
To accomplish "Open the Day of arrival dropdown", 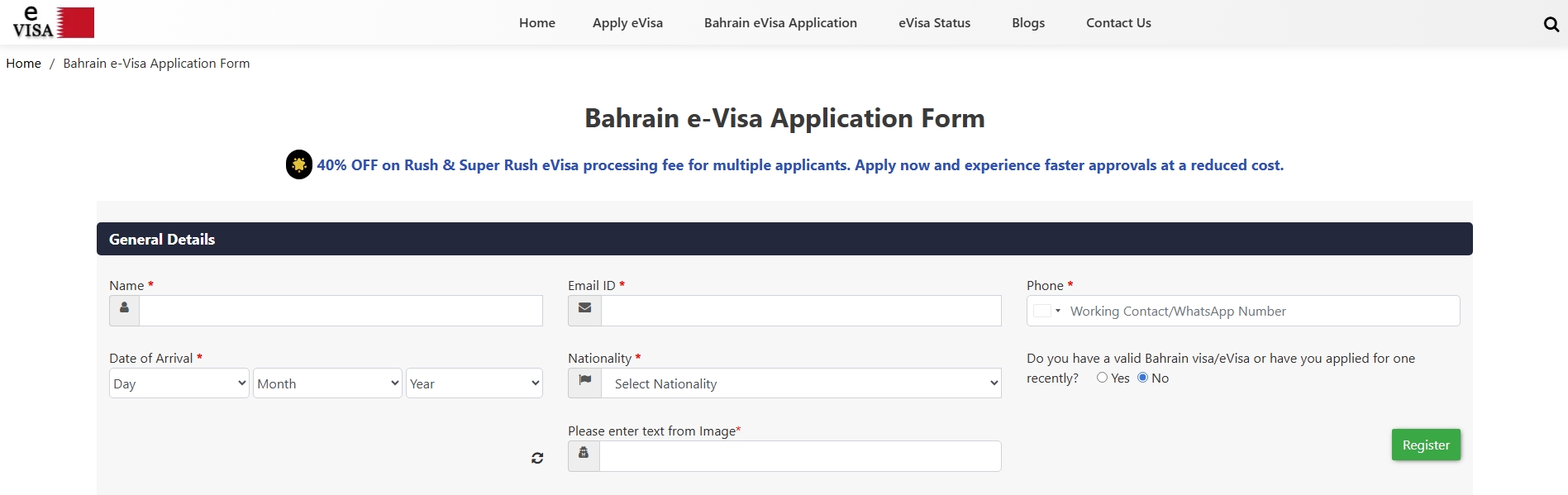I will [179, 383].
